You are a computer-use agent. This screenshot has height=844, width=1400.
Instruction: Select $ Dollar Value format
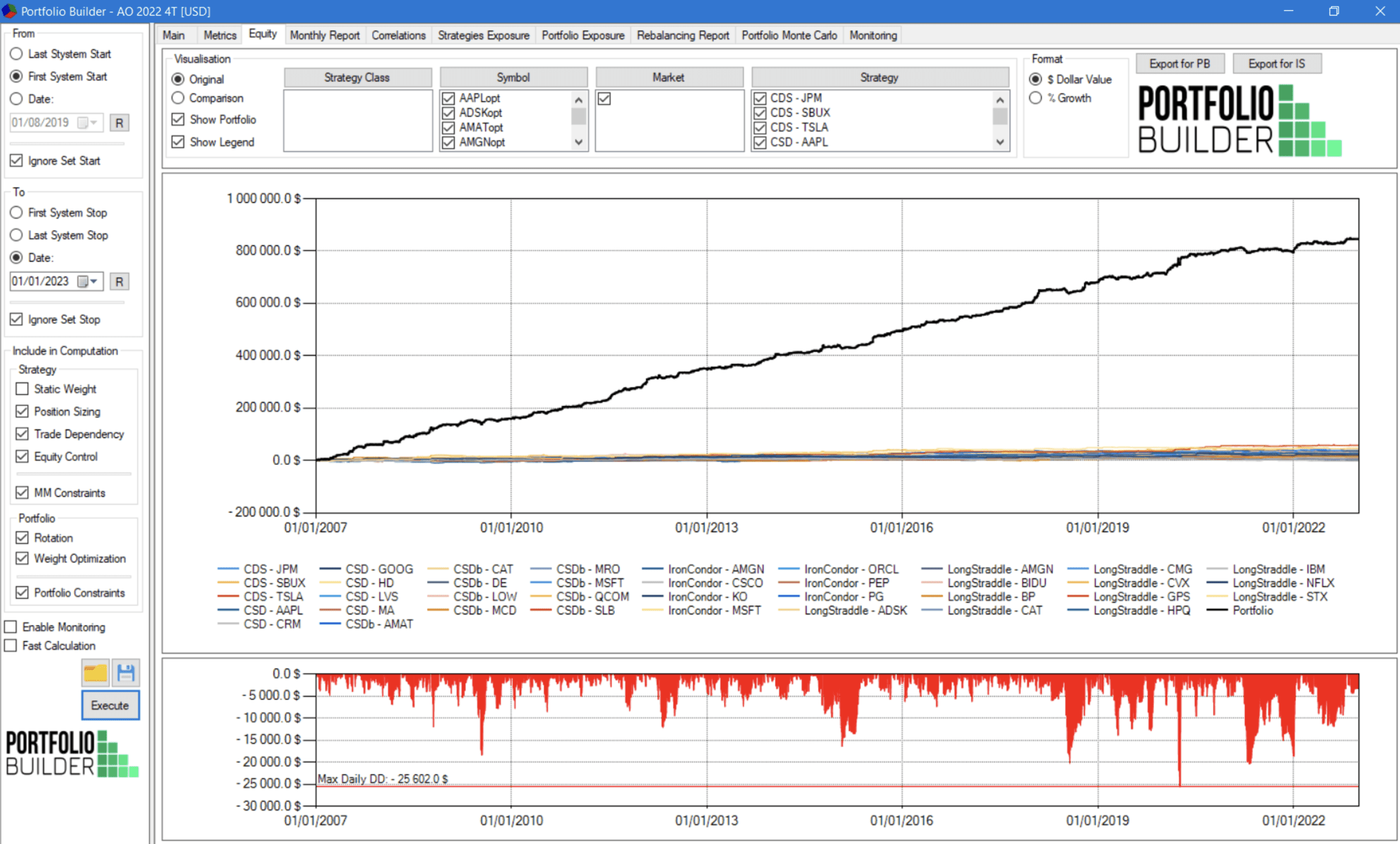(1036, 79)
